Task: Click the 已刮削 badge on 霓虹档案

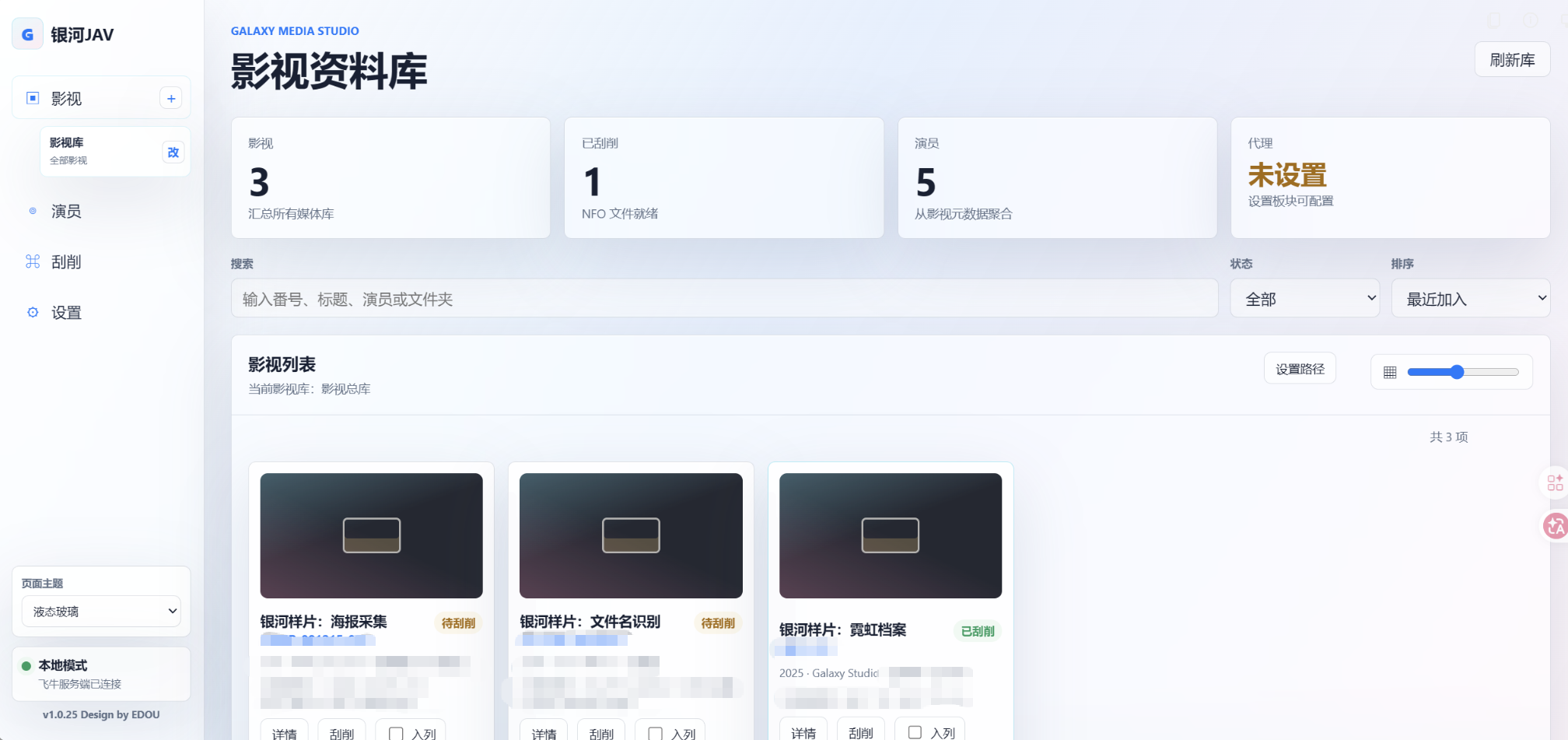Action: point(978,631)
